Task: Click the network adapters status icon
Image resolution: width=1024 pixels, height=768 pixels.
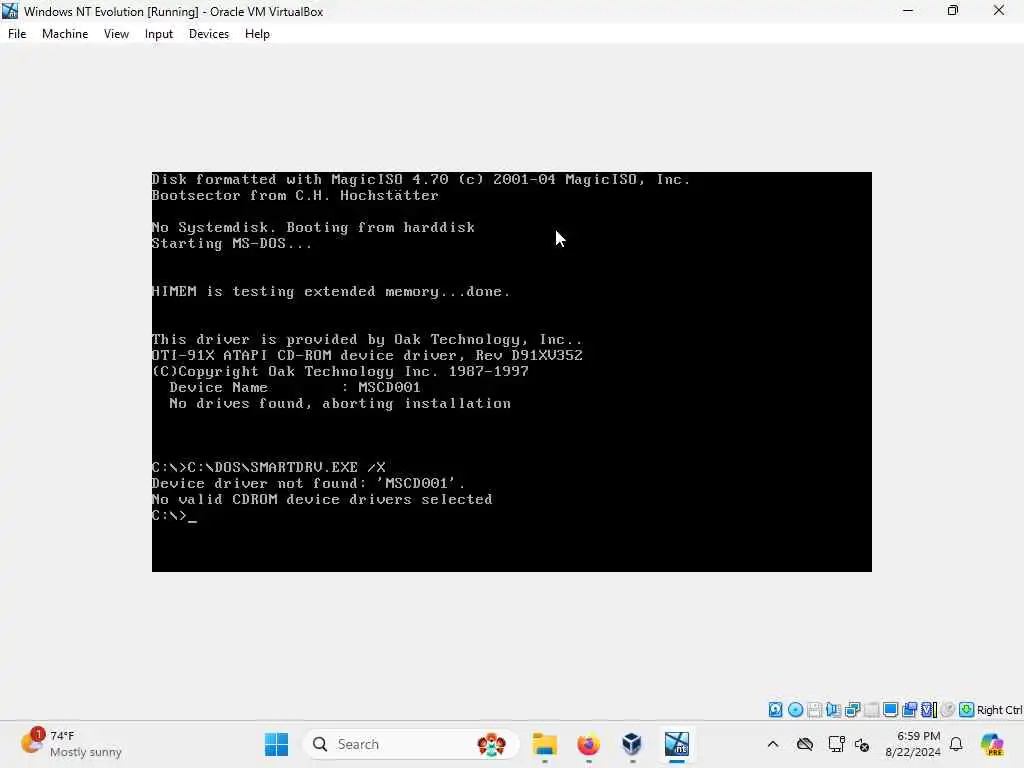Action: (x=852, y=710)
